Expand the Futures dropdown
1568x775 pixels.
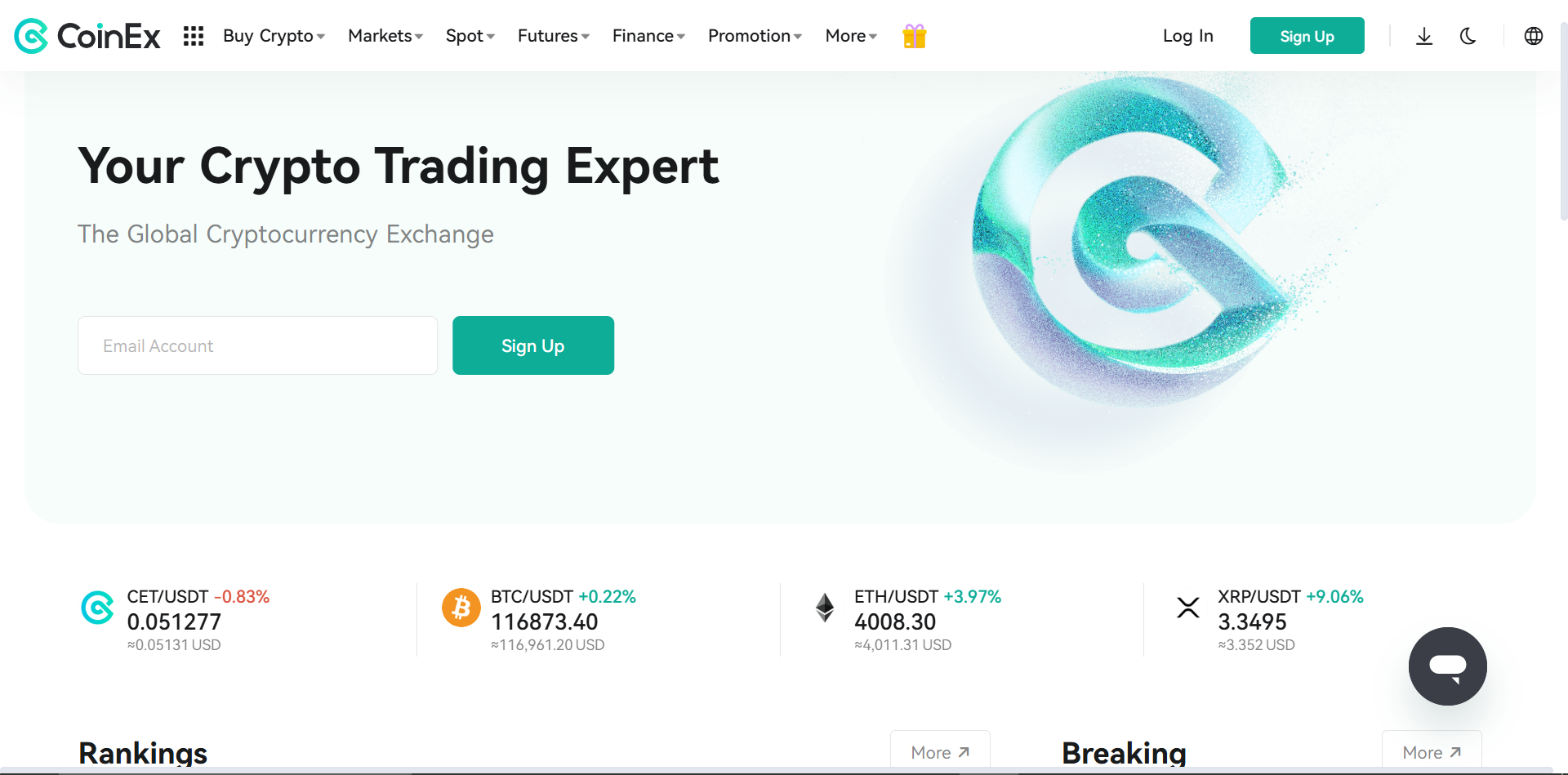point(554,36)
